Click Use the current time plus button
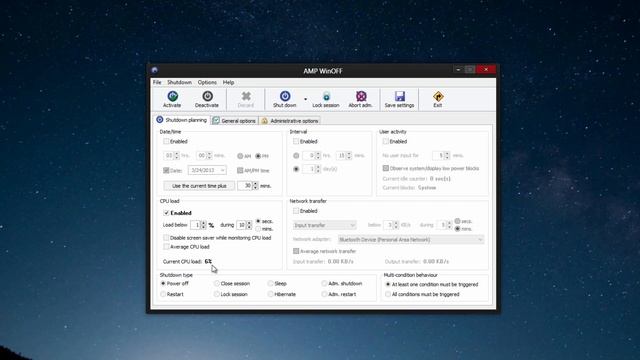 pos(199,186)
